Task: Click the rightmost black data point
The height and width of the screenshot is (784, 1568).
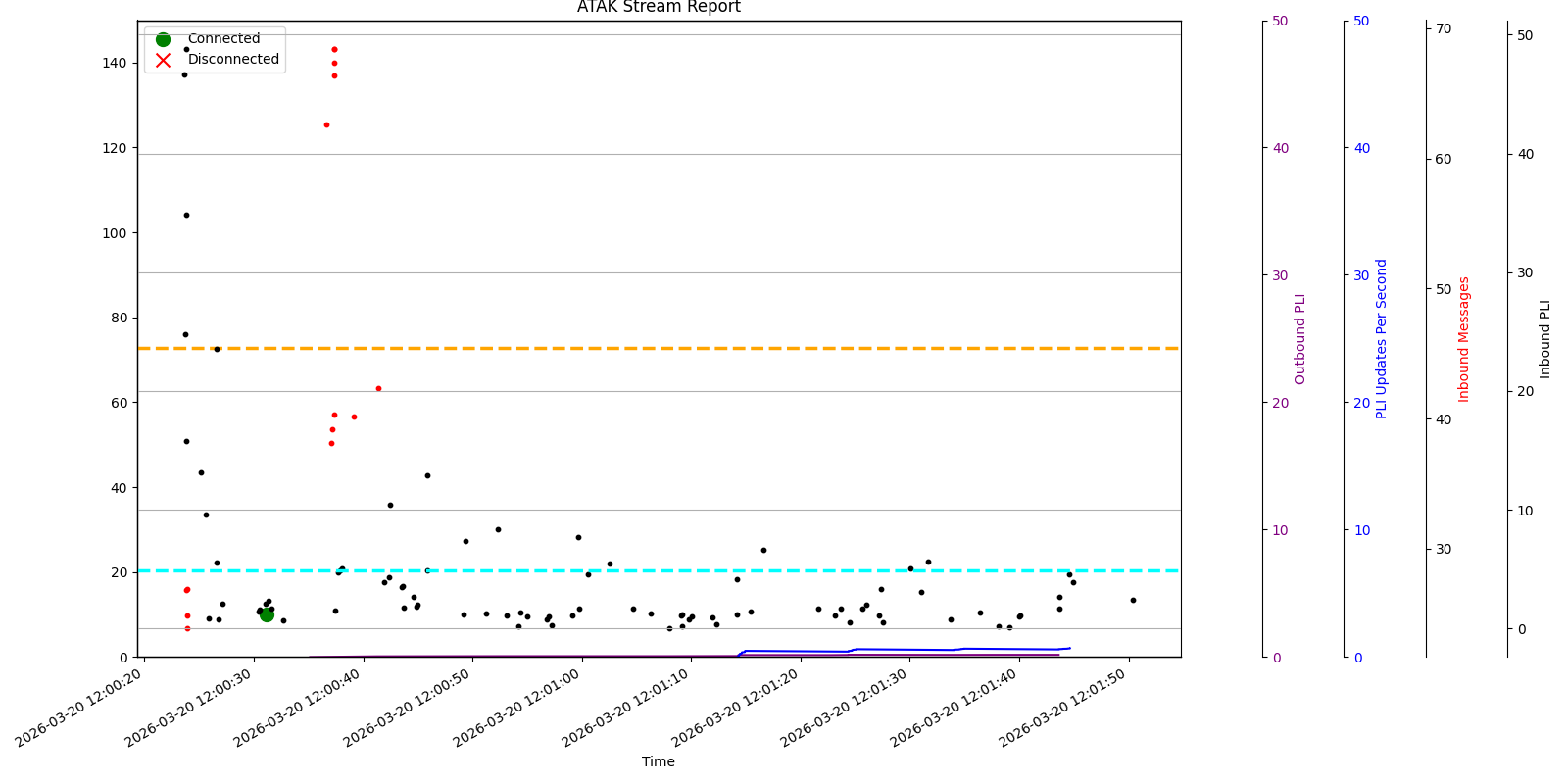Action: pos(1133,600)
